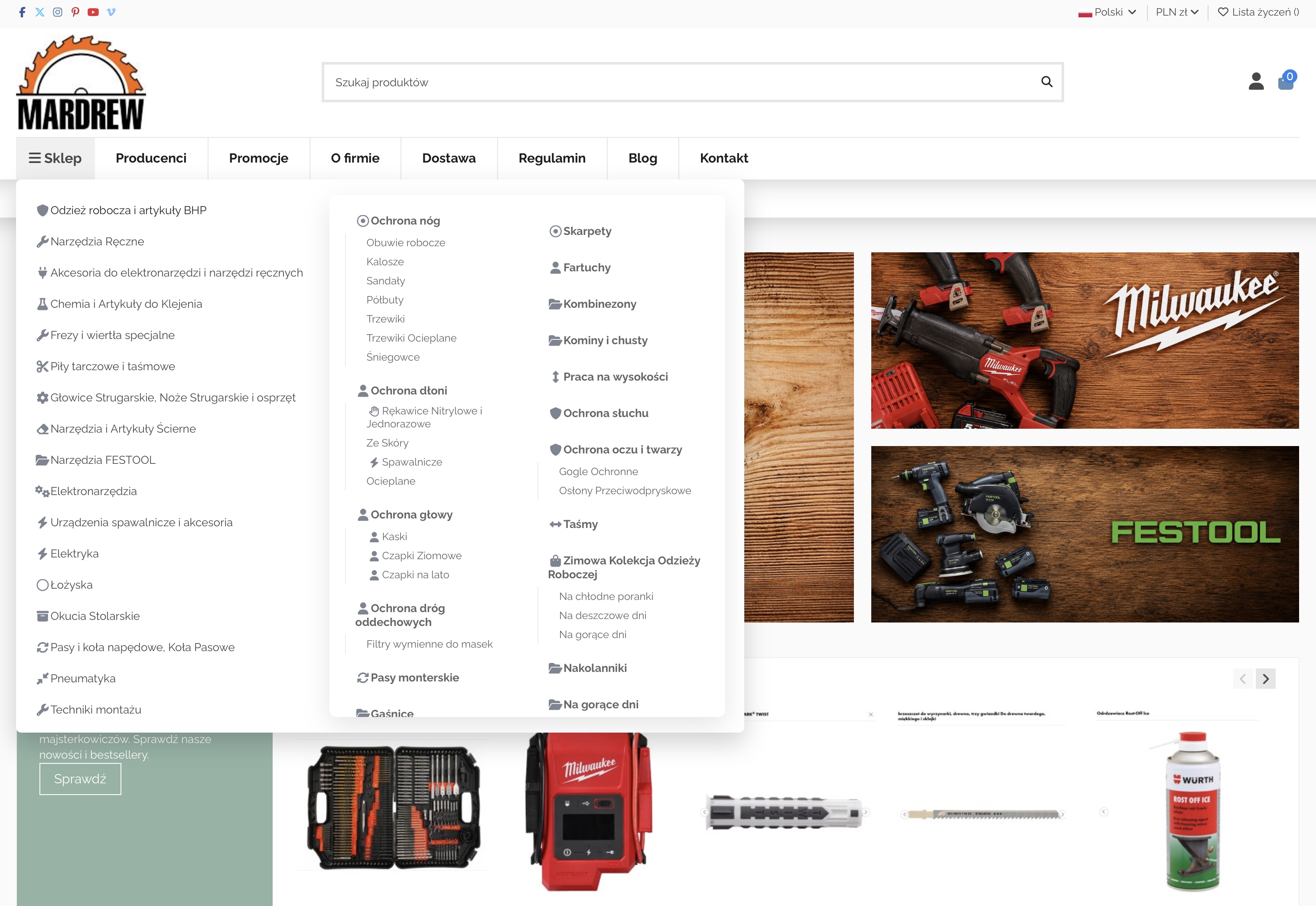
Task: Select Odzież robocza i artykuły BHP category
Action: pyautogui.click(x=121, y=210)
